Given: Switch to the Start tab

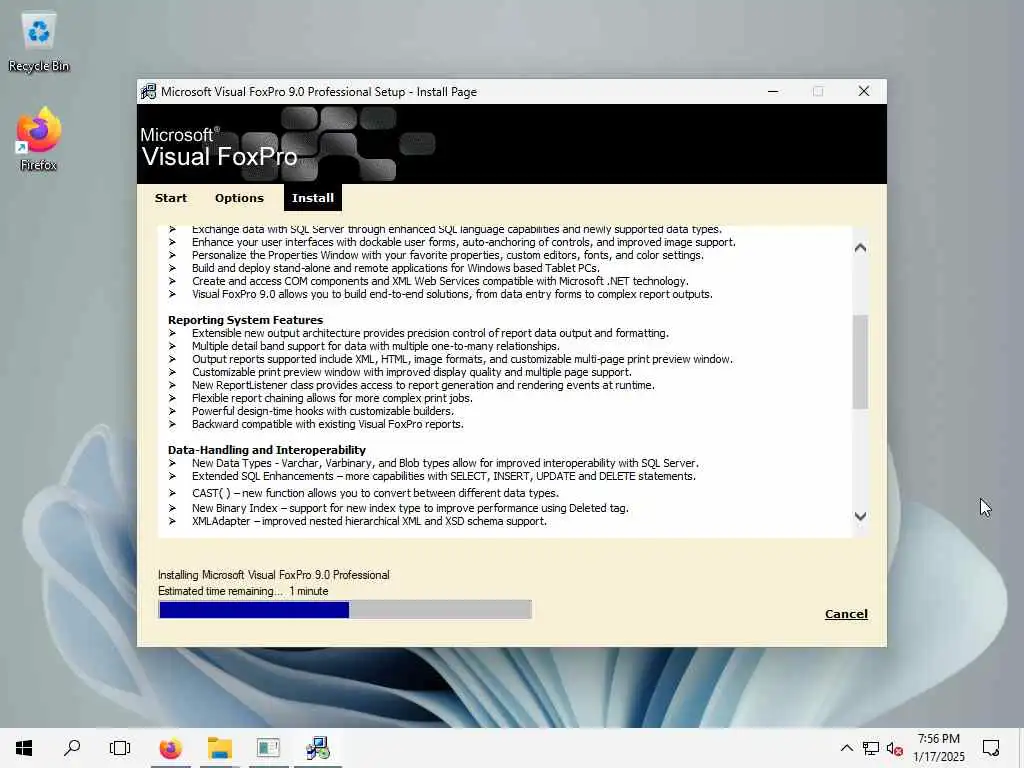Looking at the screenshot, I should [x=170, y=198].
